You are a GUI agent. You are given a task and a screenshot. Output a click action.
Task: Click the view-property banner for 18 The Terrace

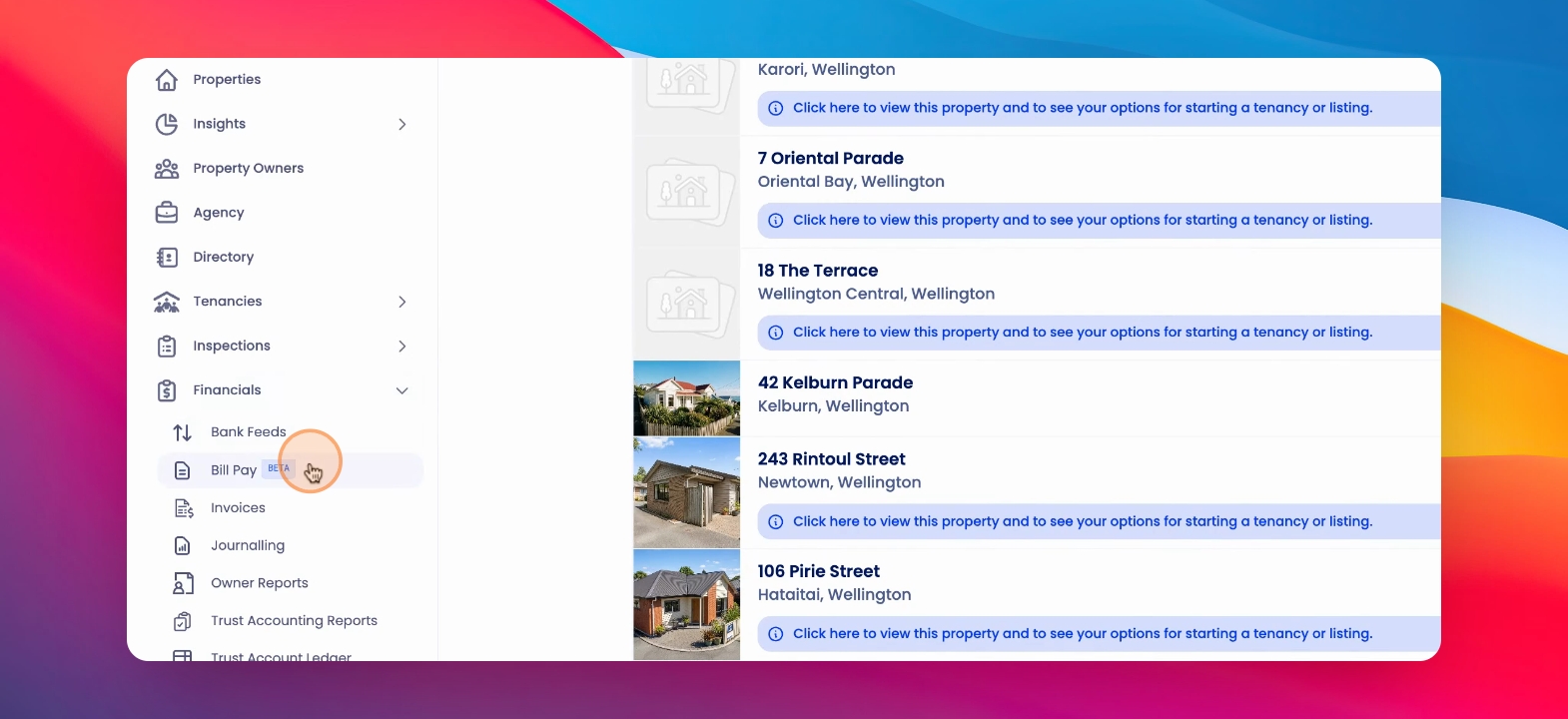point(1099,333)
